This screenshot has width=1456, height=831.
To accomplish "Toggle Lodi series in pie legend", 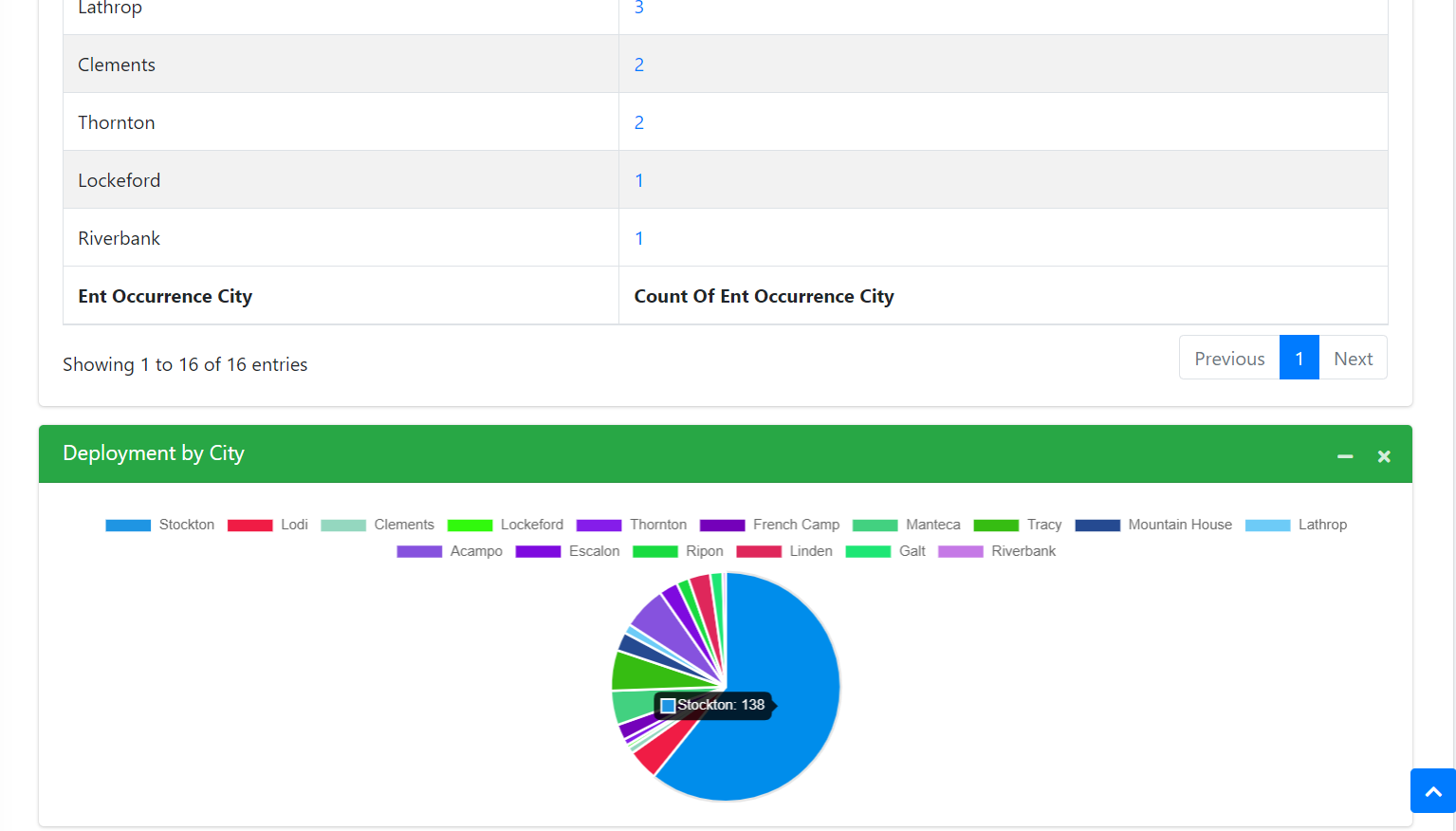I will (268, 525).
